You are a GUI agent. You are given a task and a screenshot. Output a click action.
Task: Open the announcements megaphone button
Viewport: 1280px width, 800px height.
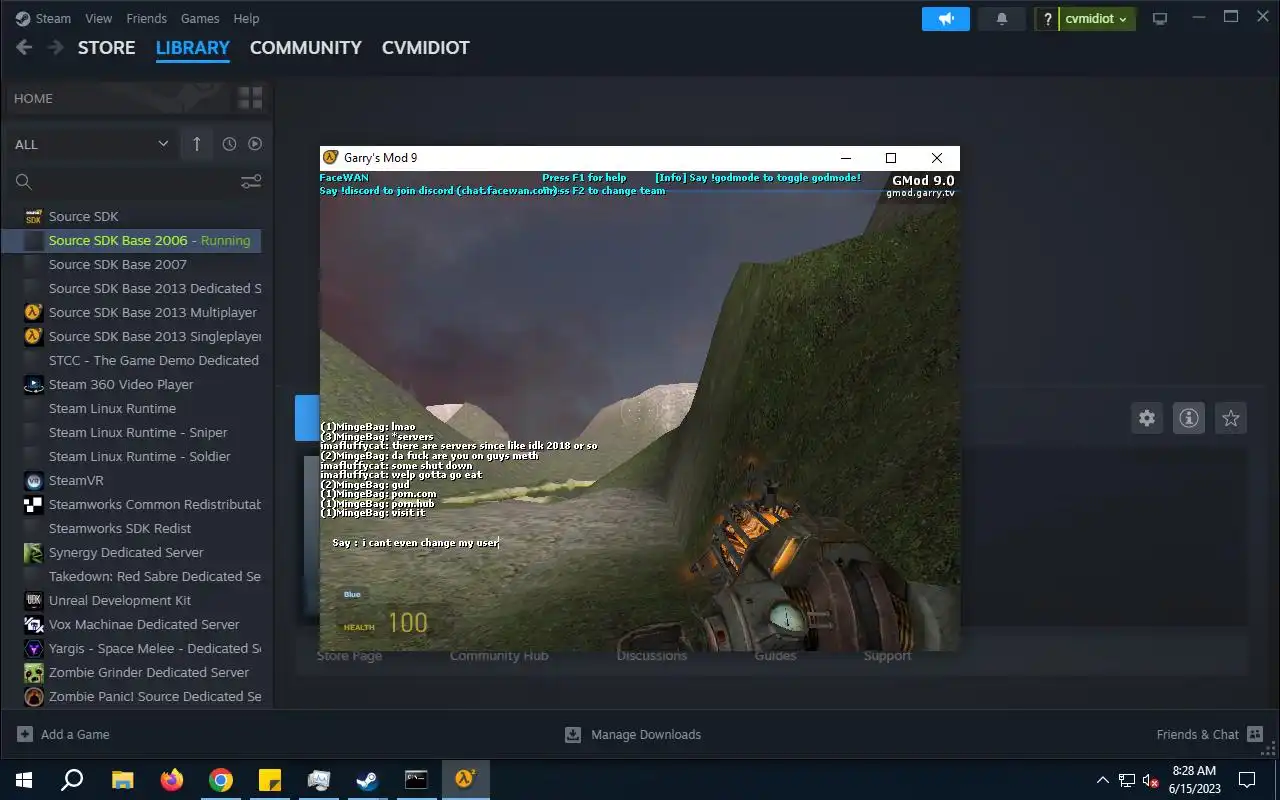click(946, 19)
